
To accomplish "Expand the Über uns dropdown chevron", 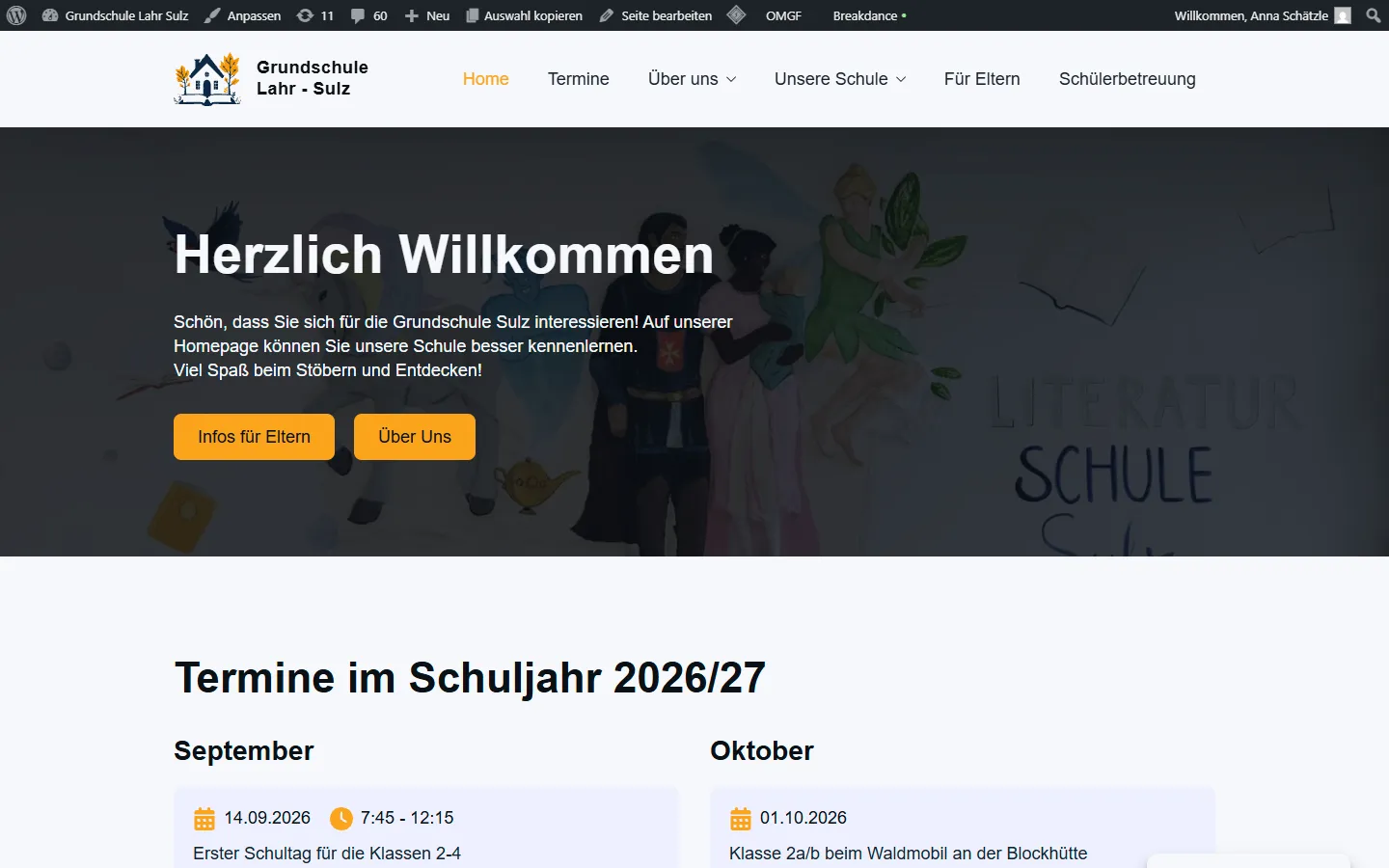I will [x=731, y=79].
